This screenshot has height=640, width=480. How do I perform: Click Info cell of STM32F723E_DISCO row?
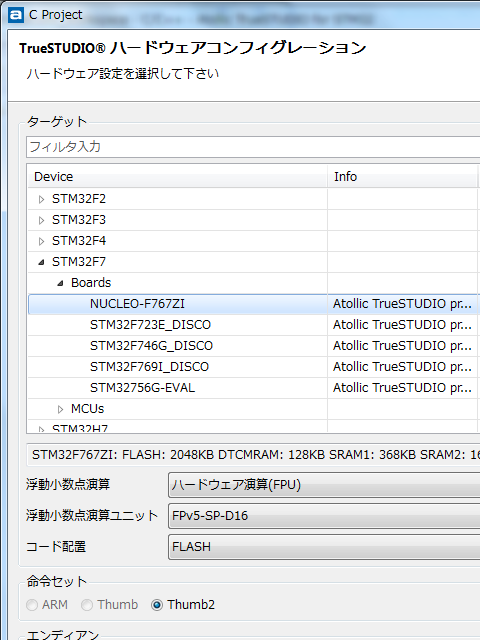tap(402, 324)
